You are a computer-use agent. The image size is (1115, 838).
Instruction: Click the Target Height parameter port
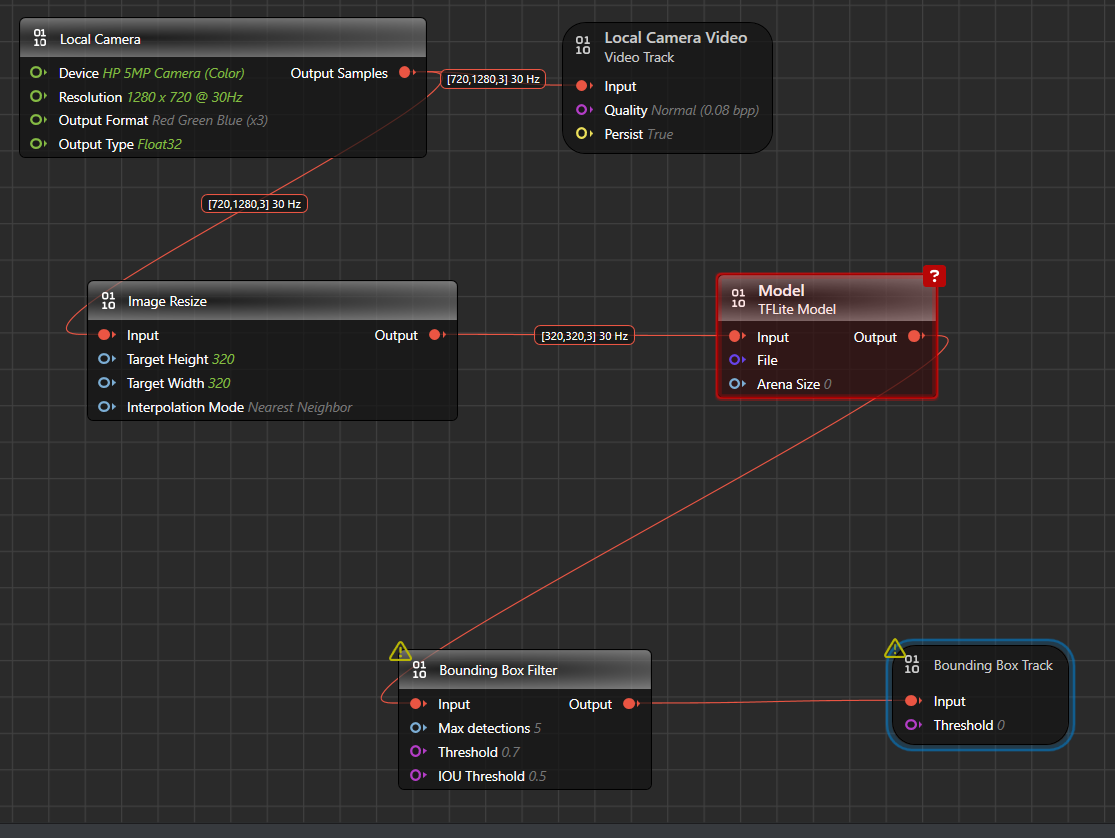106,359
